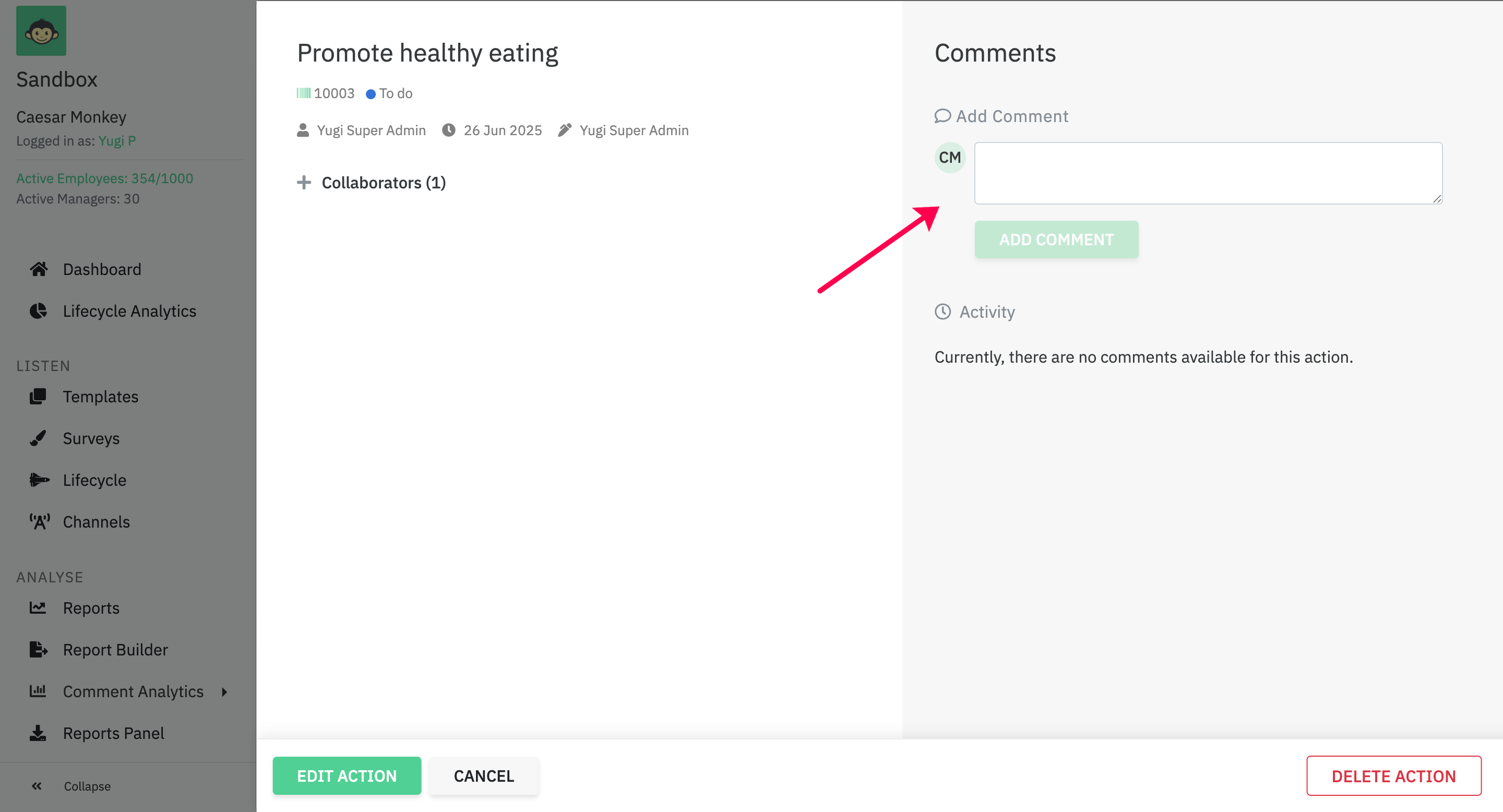This screenshot has height=812, width=1503.
Task: Click the Channels broadcast tower icon
Action: coord(40,521)
